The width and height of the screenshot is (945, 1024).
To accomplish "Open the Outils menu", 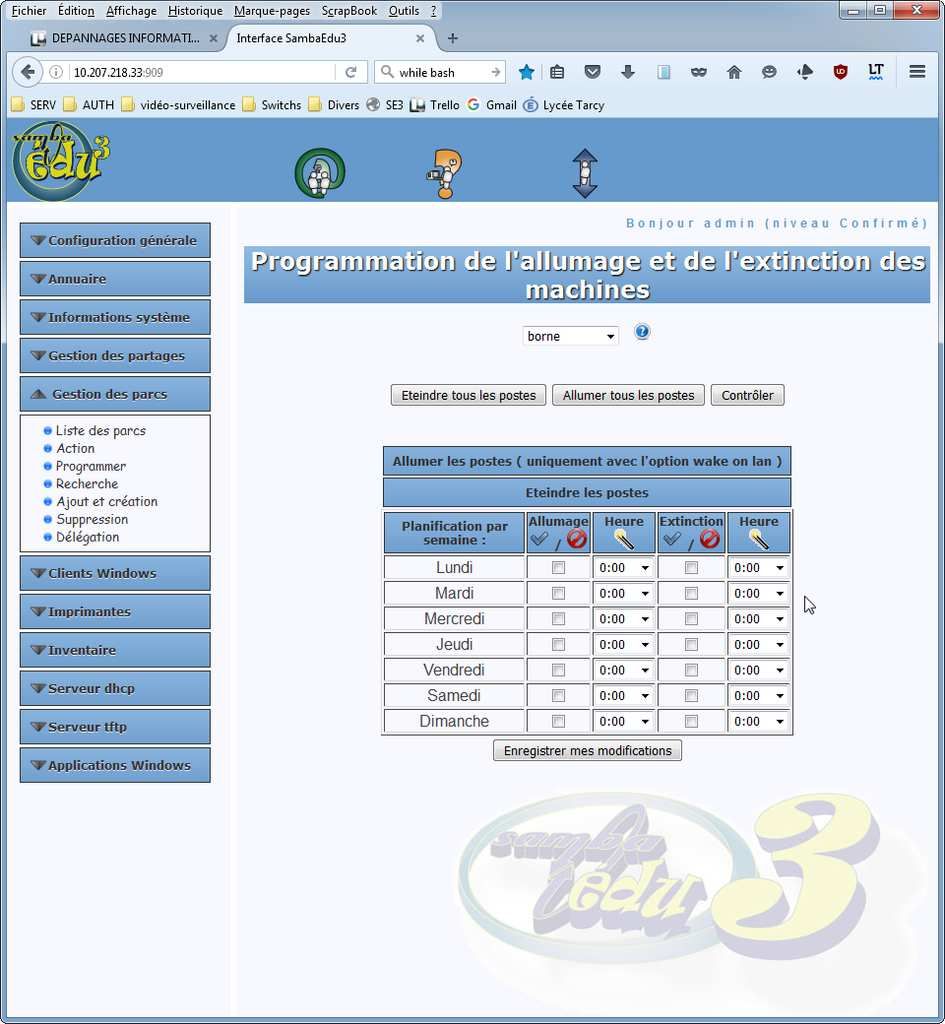I will pos(404,10).
